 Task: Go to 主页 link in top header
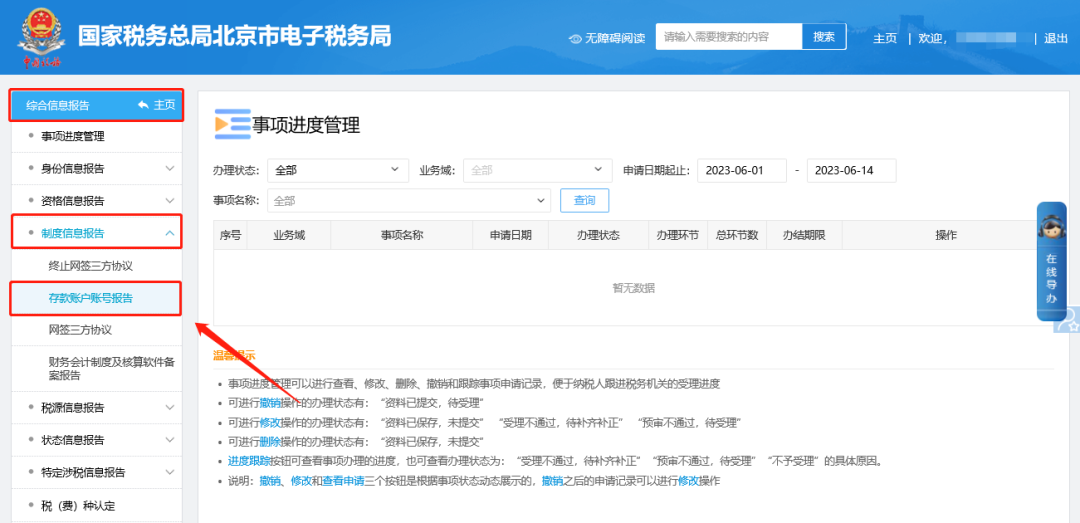pyautogui.click(x=884, y=38)
